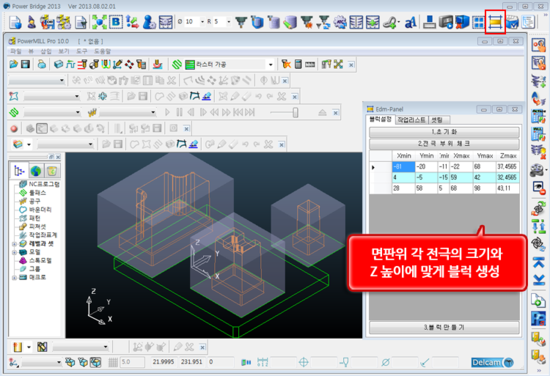
Task: Select the 바운더리 tree item
Action: 40,209
